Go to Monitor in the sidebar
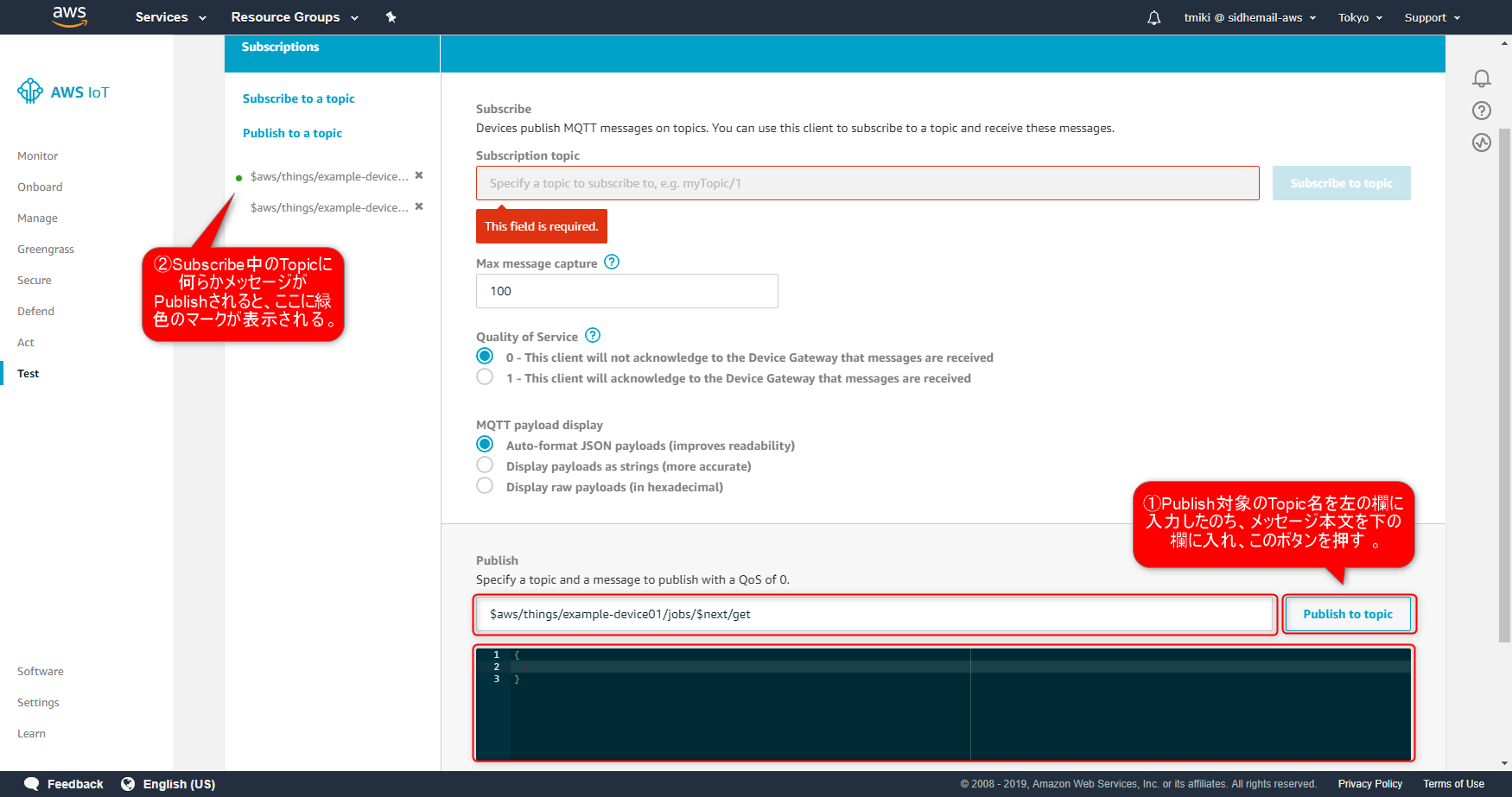This screenshot has width=1512, height=797. [38, 156]
